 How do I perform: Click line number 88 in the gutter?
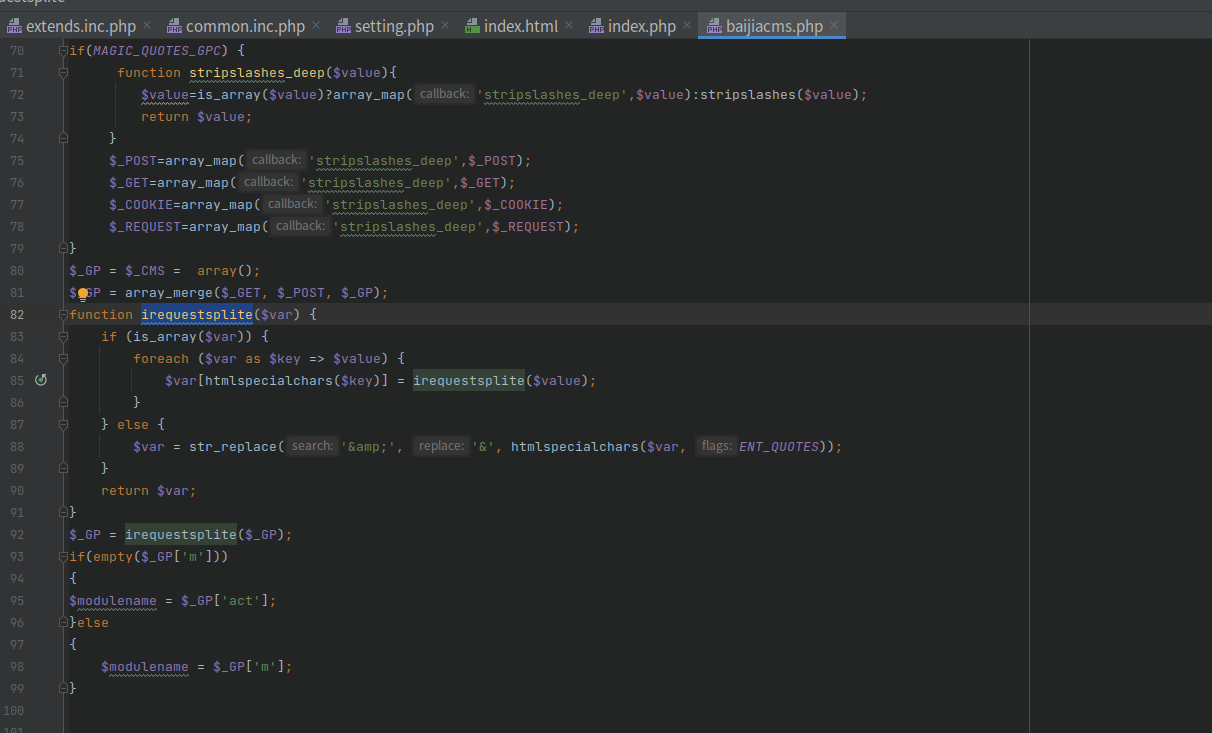coord(17,446)
